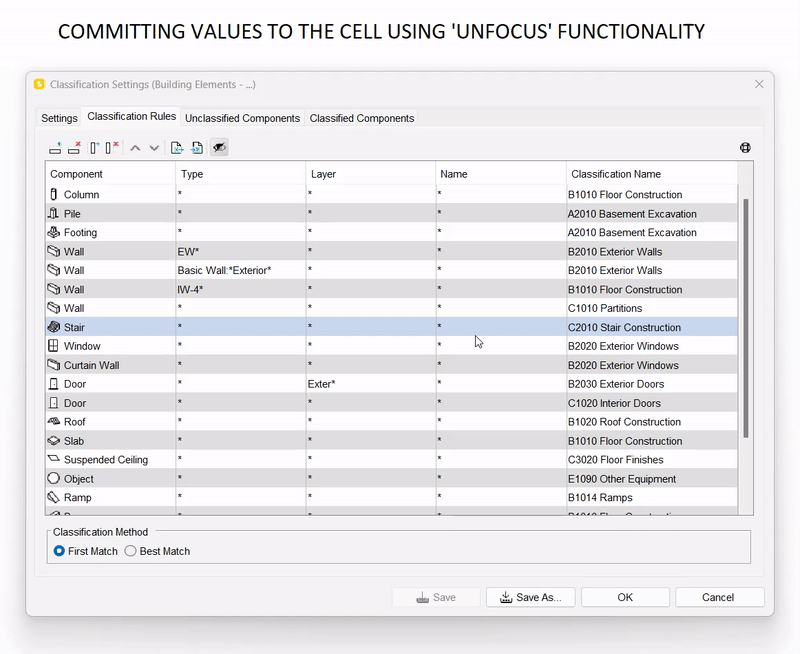Viewport: 800px width, 654px height.
Task: Add a new rule row
Action: pyautogui.click(x=55, y=148)
